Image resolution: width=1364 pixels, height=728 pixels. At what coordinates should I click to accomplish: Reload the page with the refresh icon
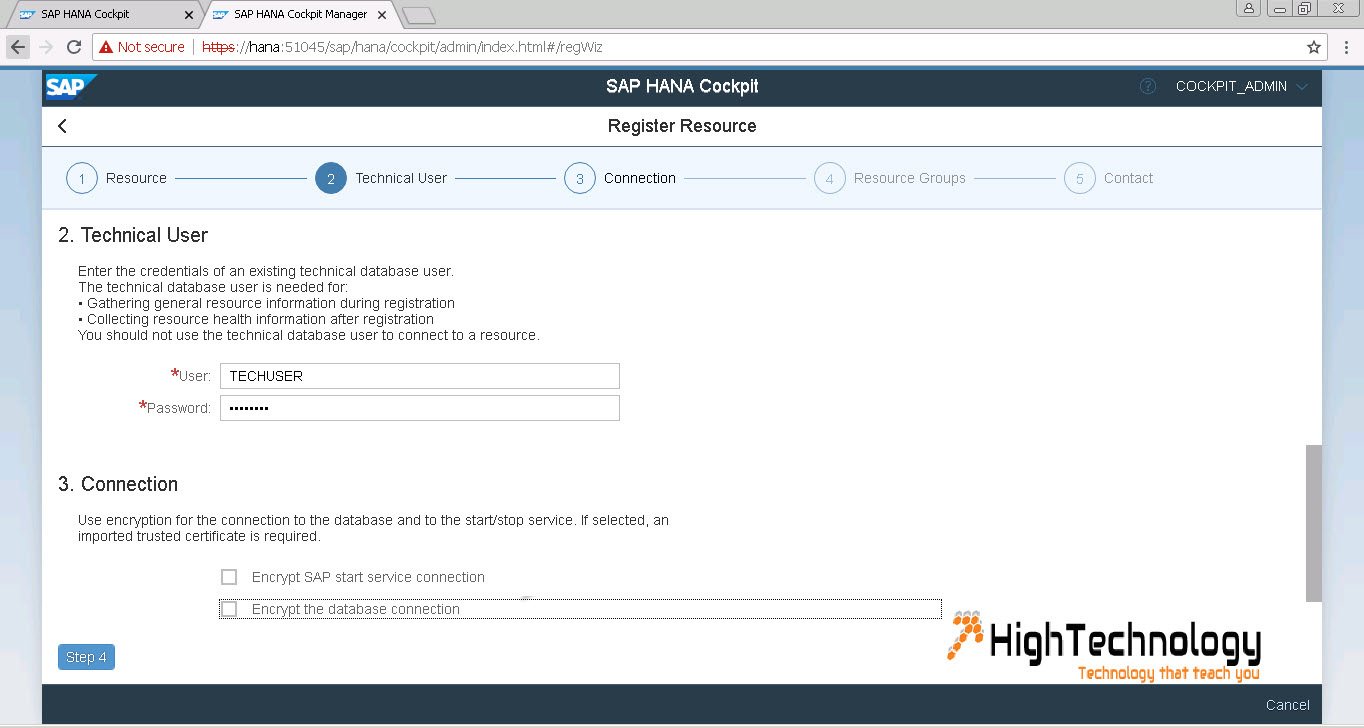pos(74,47)
